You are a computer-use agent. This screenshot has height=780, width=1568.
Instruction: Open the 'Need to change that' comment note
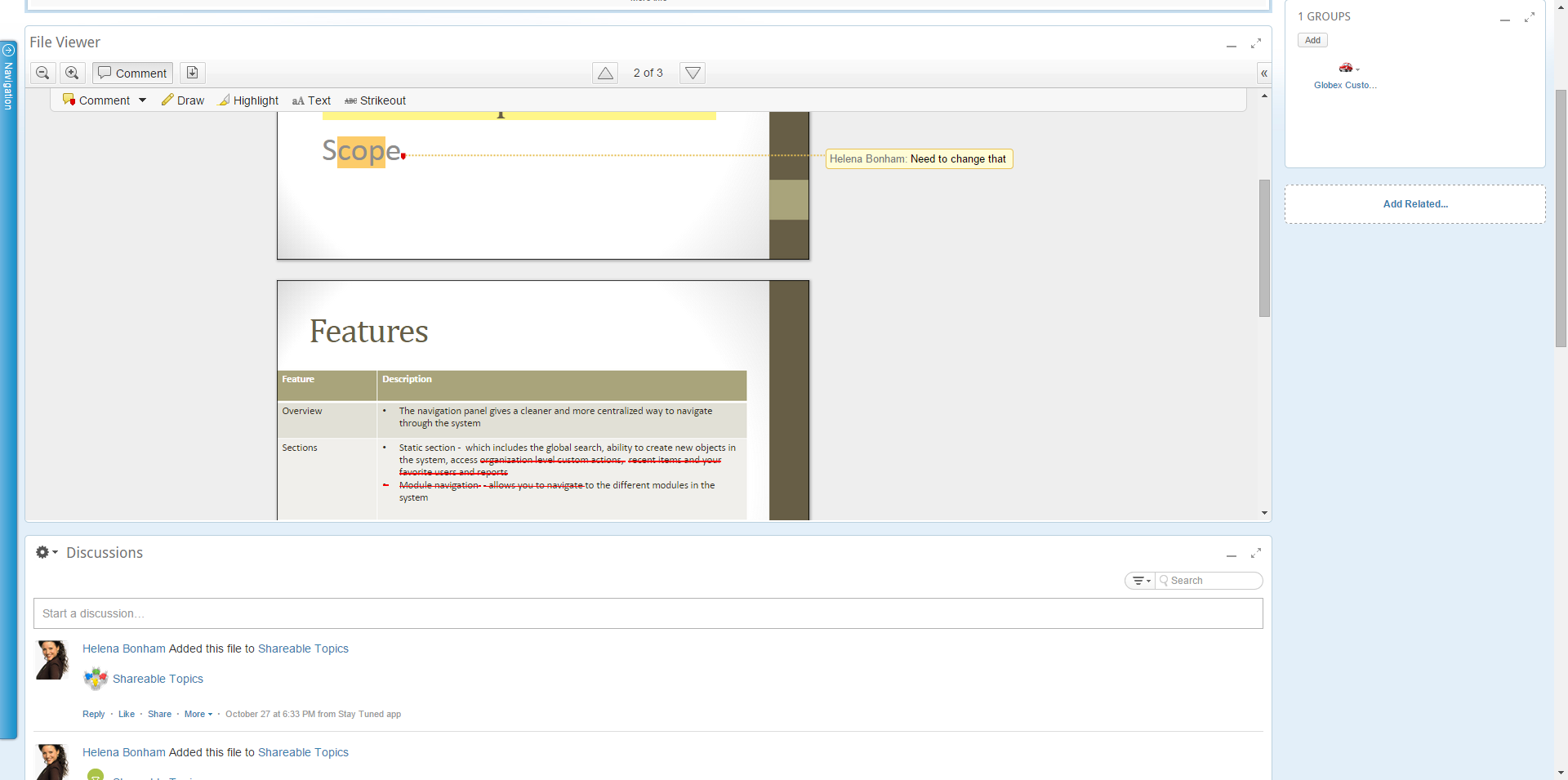point(920,158)
